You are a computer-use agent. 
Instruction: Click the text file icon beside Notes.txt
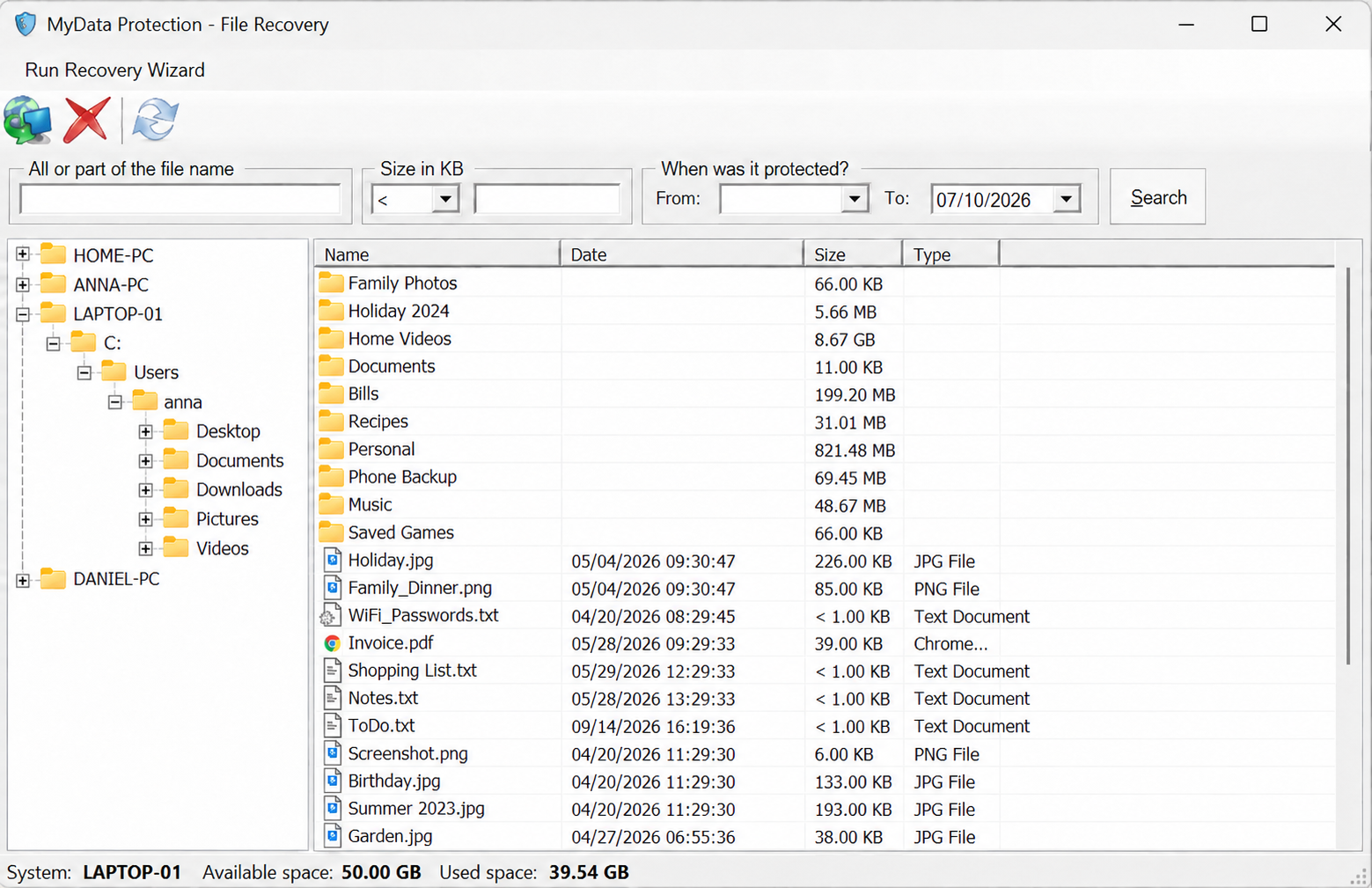[x=332, y=699]
